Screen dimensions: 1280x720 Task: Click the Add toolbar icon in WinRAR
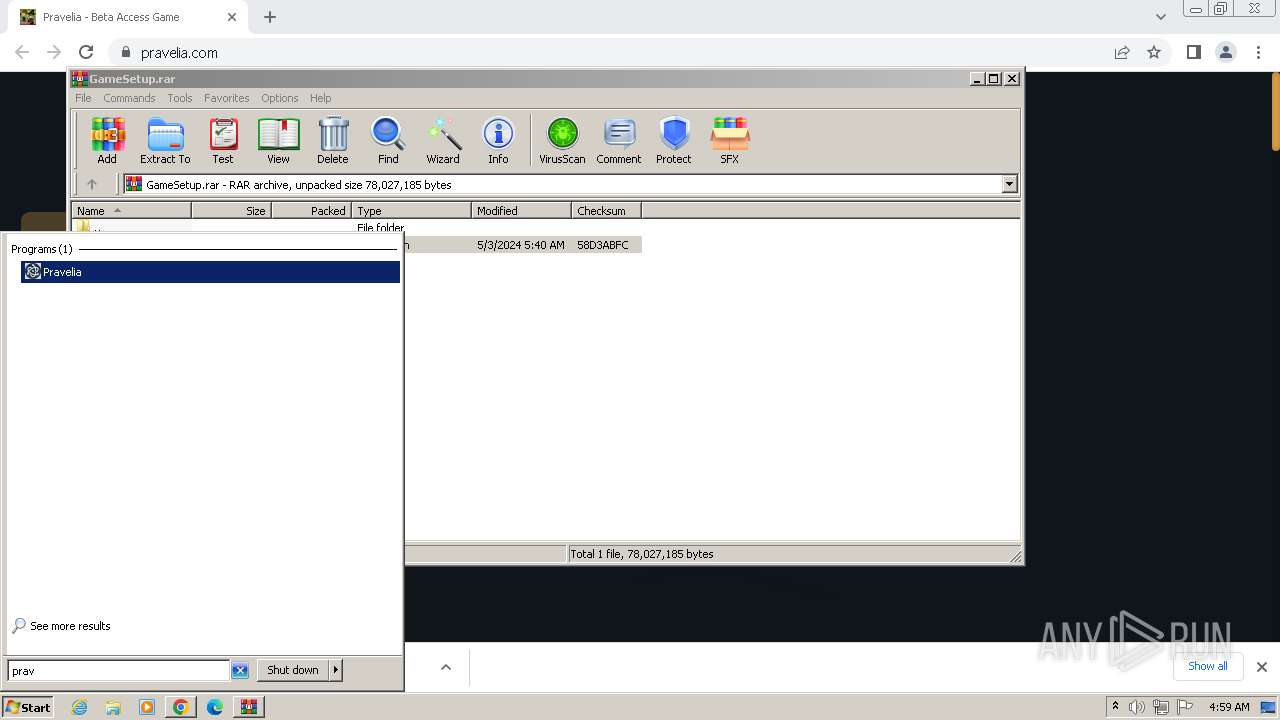(x=107, y=140)
